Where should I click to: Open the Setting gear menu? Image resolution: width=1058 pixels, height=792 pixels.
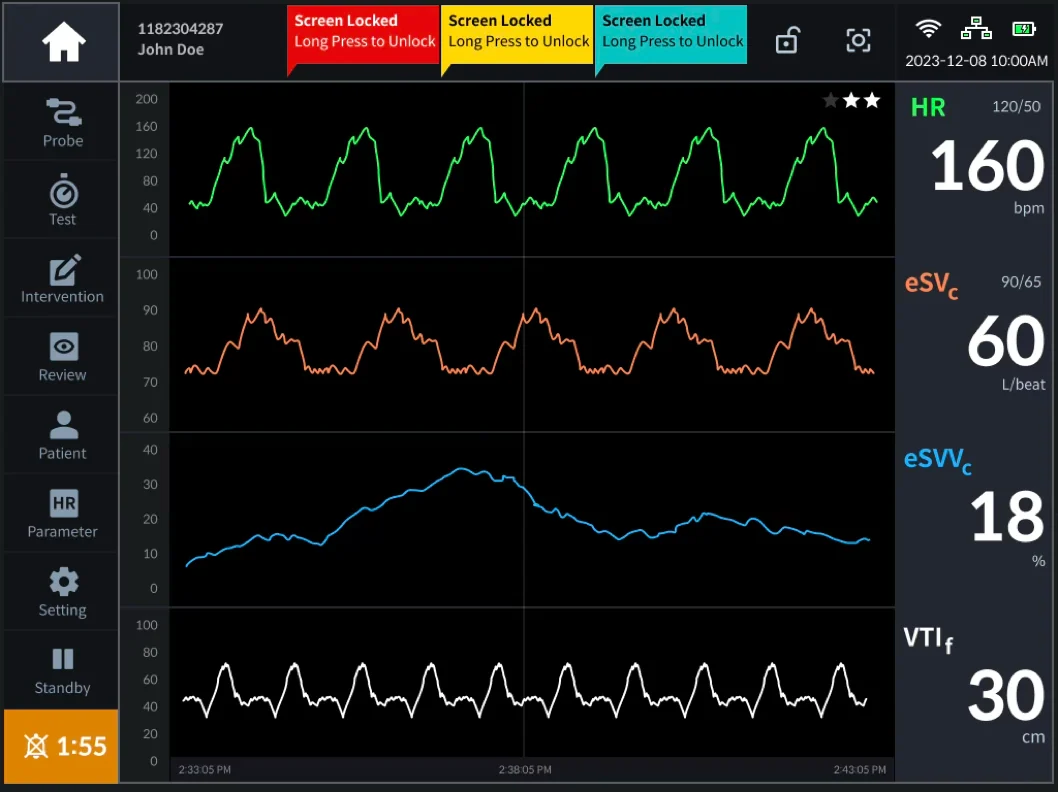(x=62, y=591)
